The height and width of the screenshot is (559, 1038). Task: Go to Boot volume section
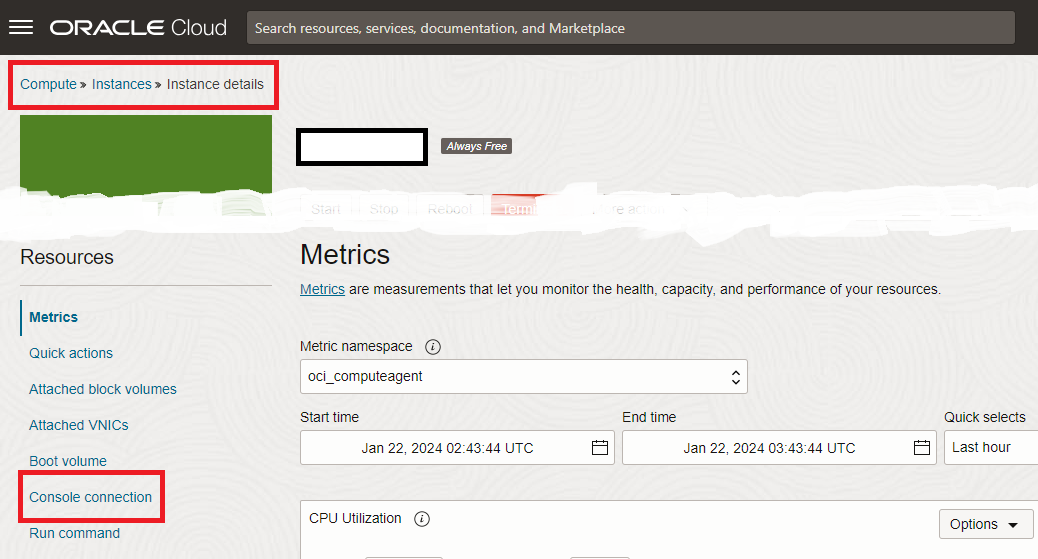coord(68,461)
